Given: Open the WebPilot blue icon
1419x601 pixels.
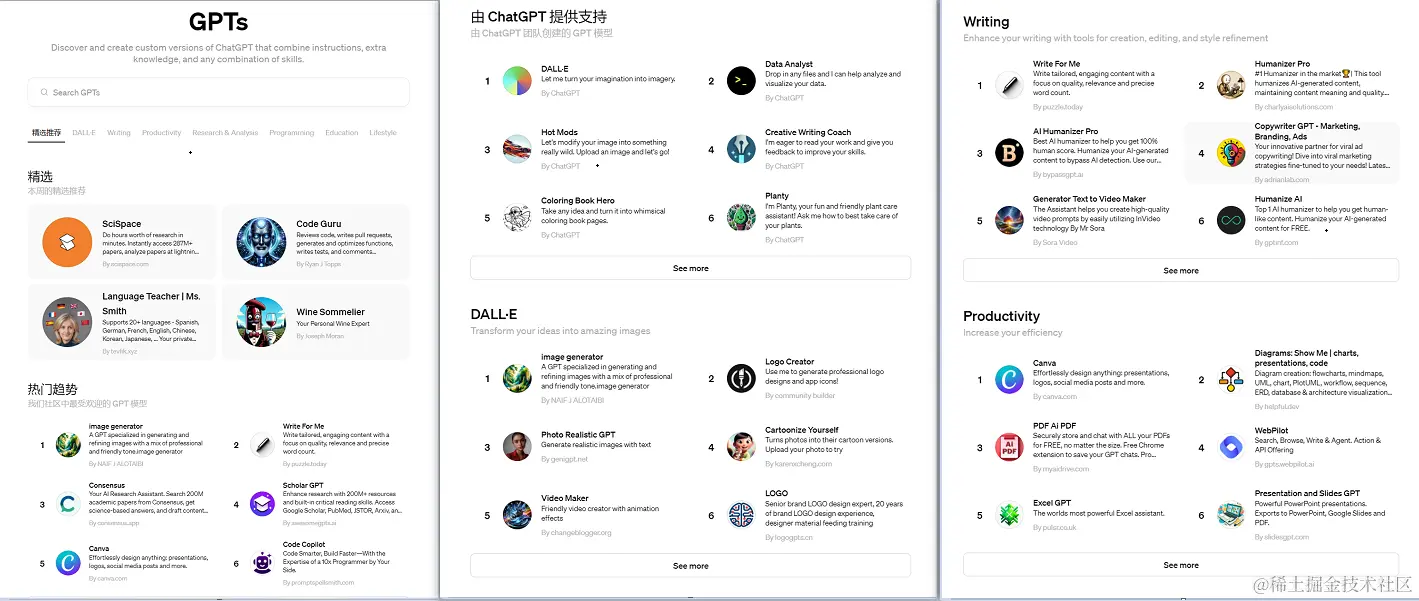Looking at the screenshot, I should click(x=1231, y=447).
